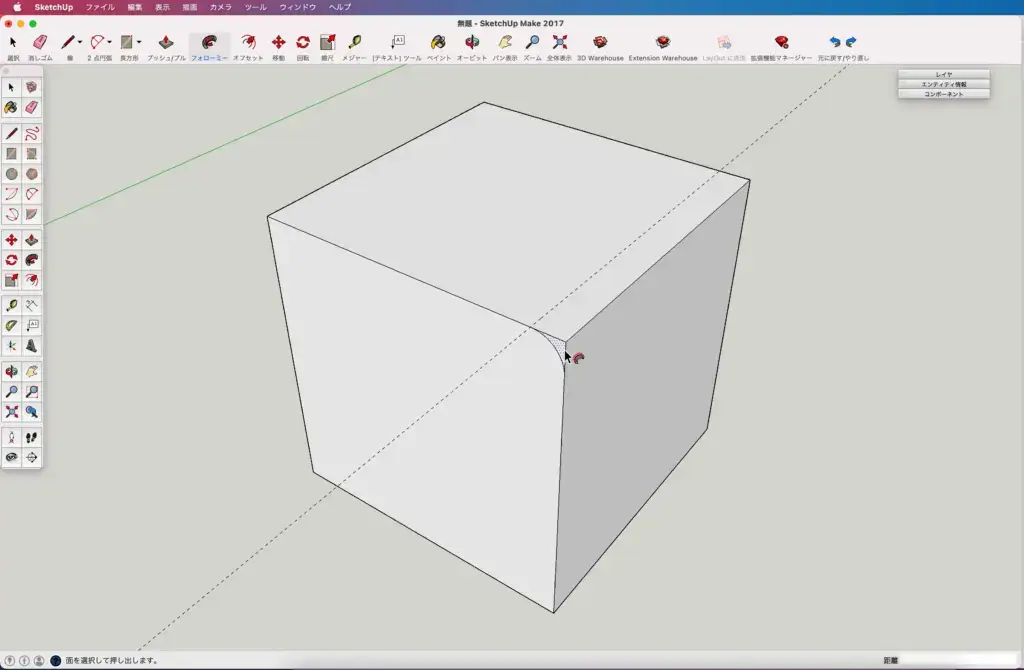Select the 選択 arrow tool in top toolbar
Viewport: 1024px width, 670px height.
(x=12, y=42)
